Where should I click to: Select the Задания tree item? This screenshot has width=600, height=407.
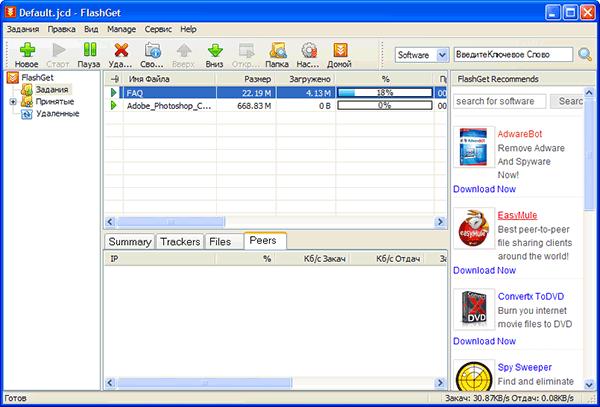coord(52,90)
